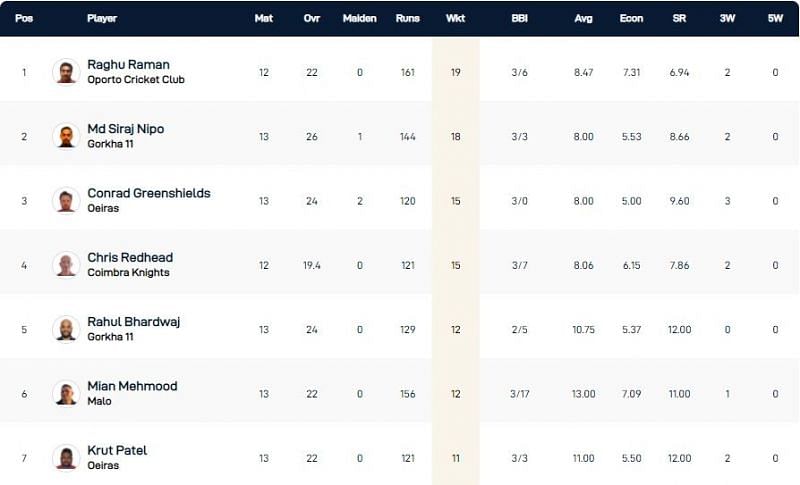Click Chris Redhead's avatar image
Viewport: 800px width, 485px height.
66,265
